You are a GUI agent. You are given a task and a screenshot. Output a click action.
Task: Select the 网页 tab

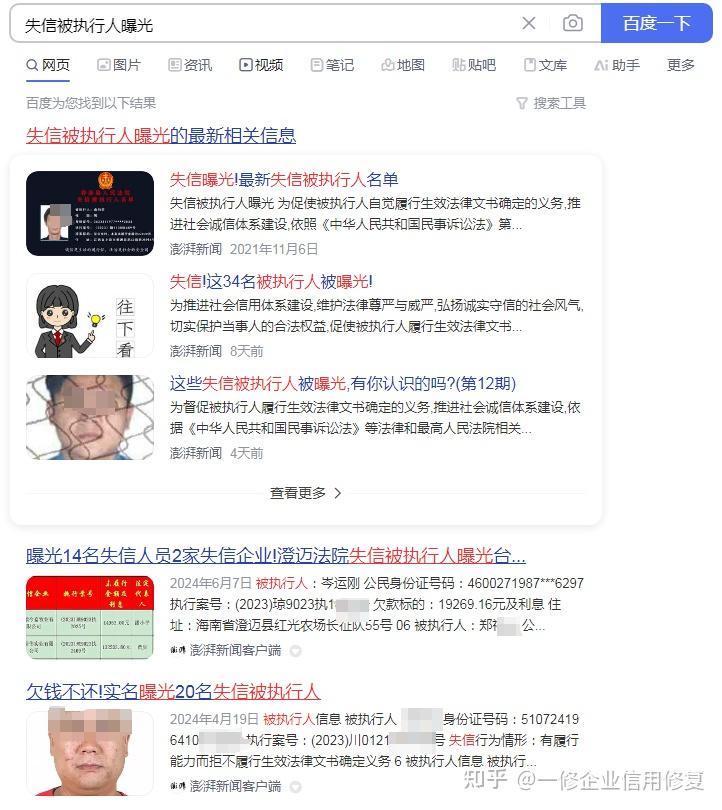tap(48, 65)
